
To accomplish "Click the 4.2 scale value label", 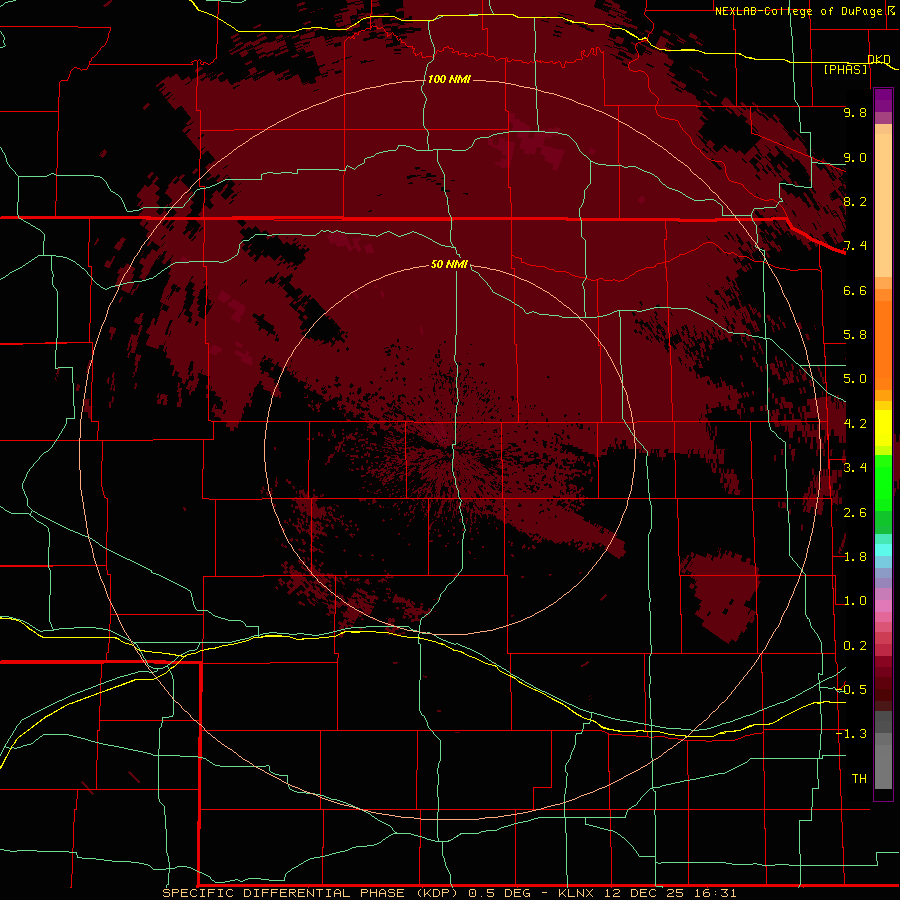I will [855, 424].
